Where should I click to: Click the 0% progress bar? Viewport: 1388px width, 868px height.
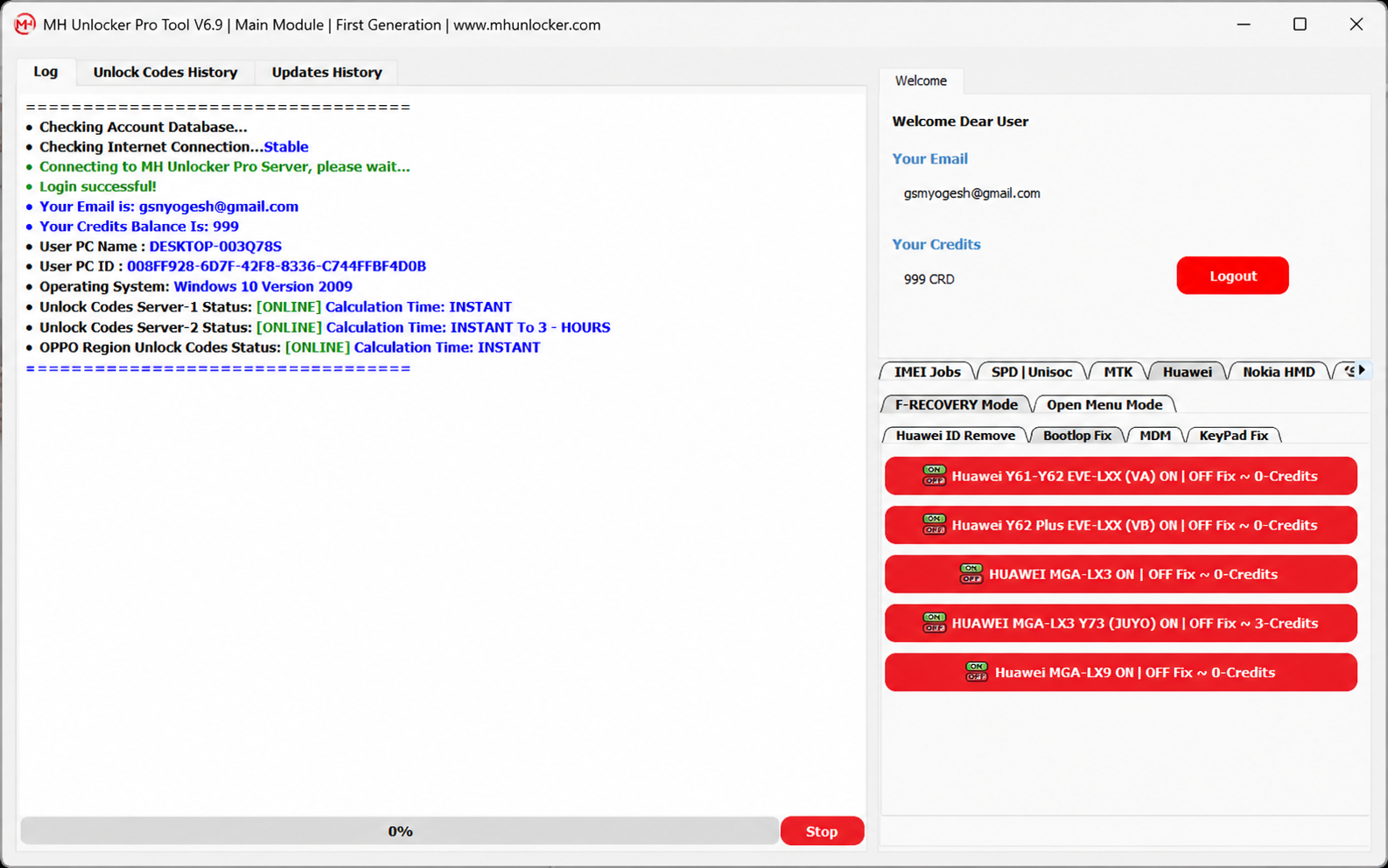pos(400,831)
